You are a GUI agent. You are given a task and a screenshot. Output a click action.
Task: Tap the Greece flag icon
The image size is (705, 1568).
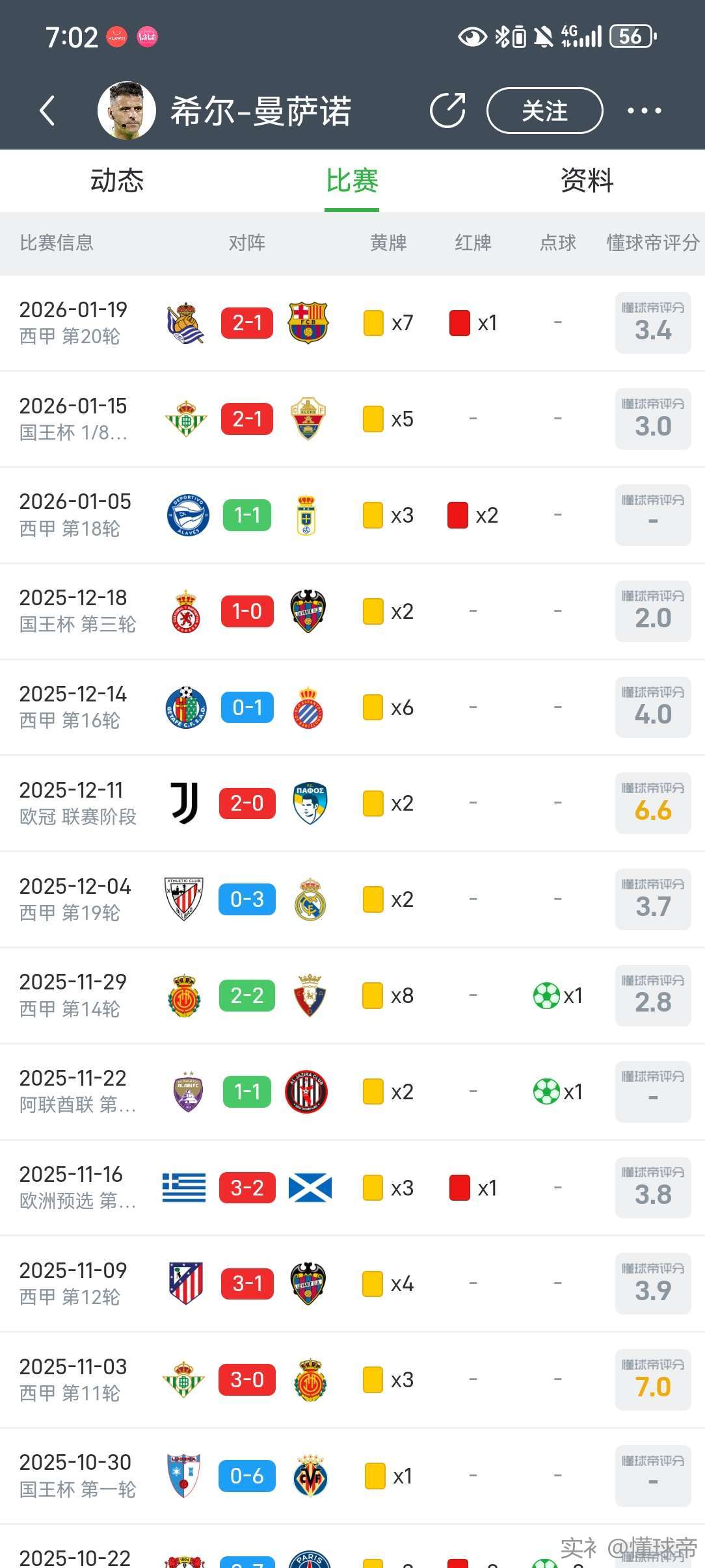pyautogui.click(x=184, y=1188)
